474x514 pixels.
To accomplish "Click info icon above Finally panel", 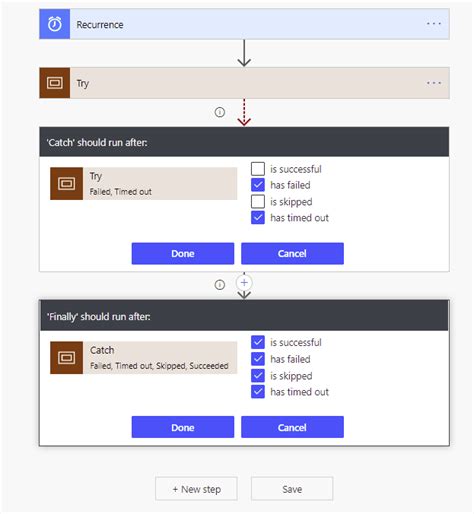I will coord(220,285).
